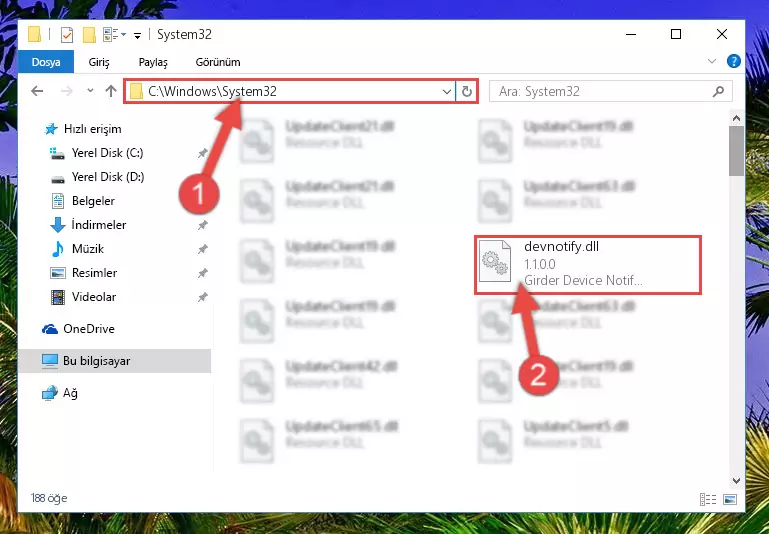Click the 188 öğe status bar text
Screen dimensions: 769x534
coord(49,498)
